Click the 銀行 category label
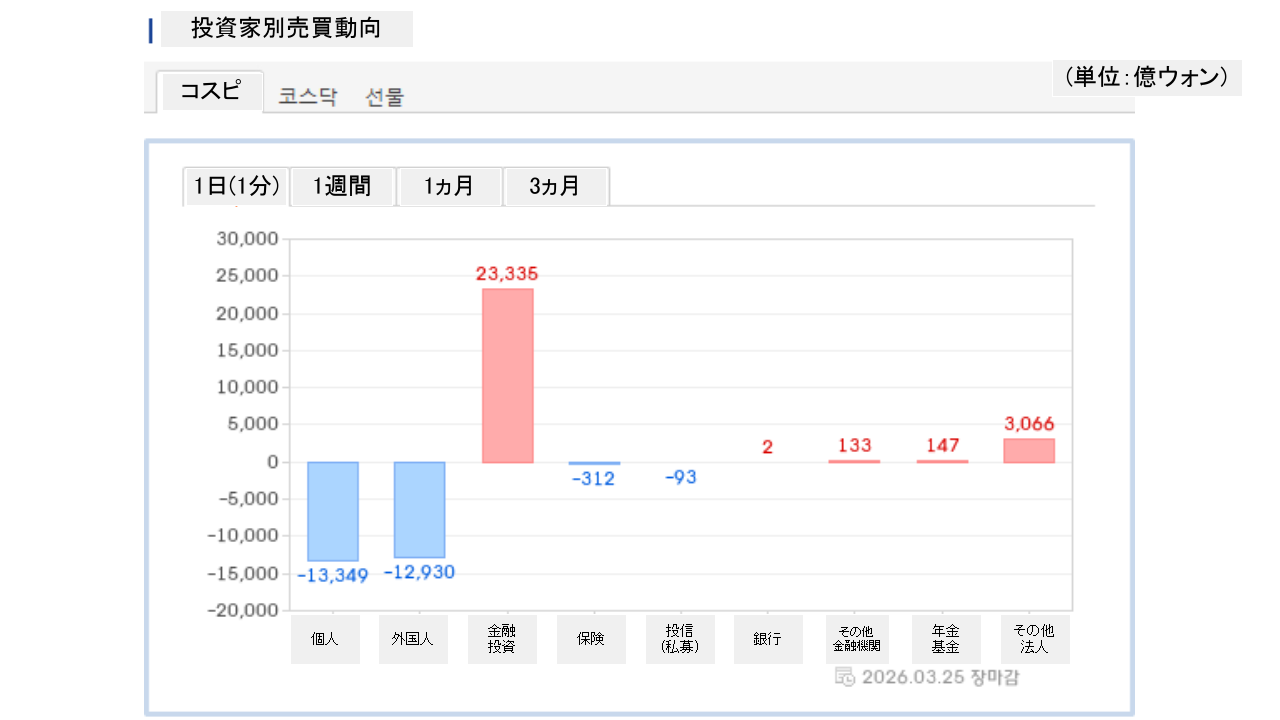This screenshot has height=720, width=1280. tap(768, 639)
